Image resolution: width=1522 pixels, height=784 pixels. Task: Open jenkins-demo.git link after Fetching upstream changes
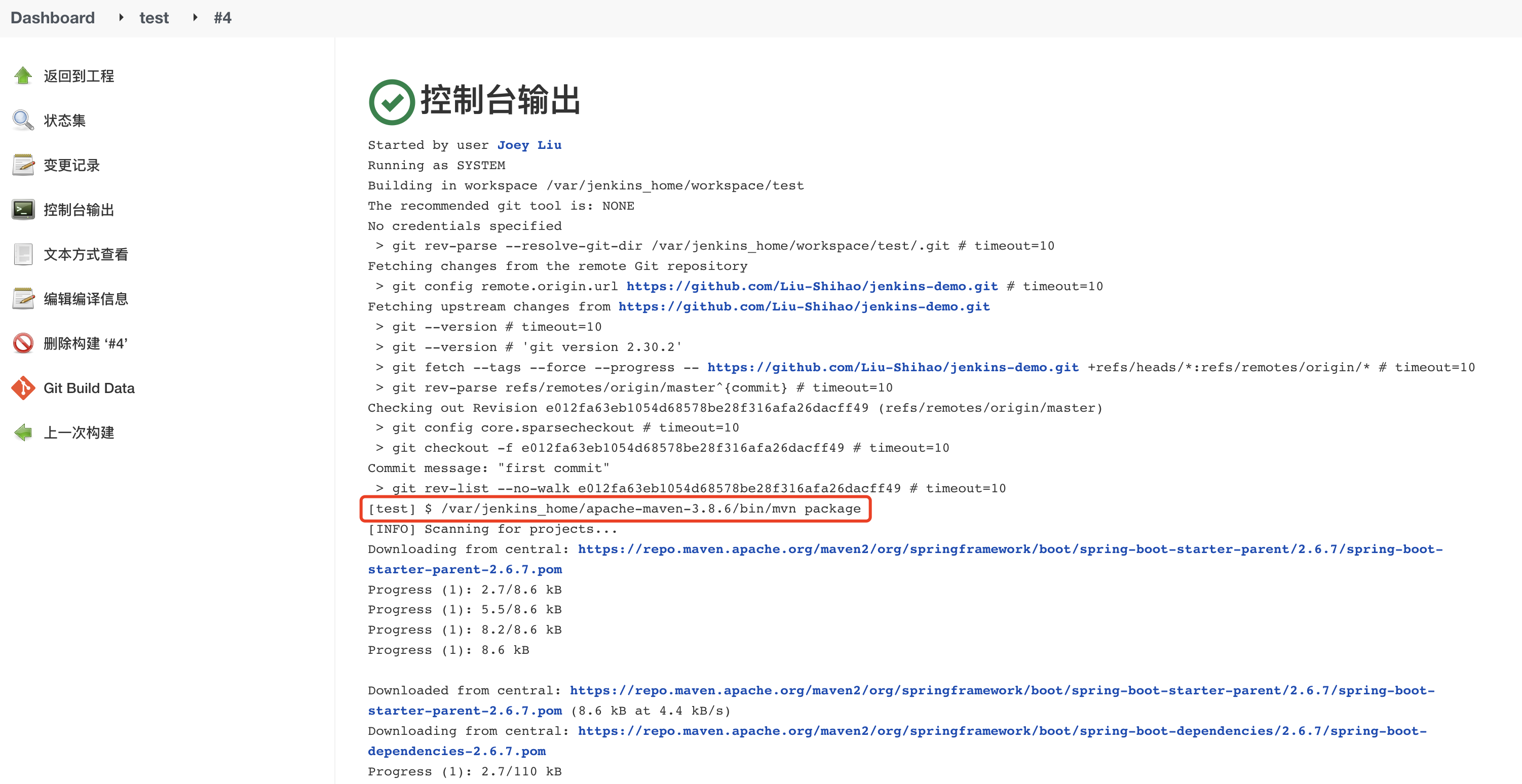804,306
